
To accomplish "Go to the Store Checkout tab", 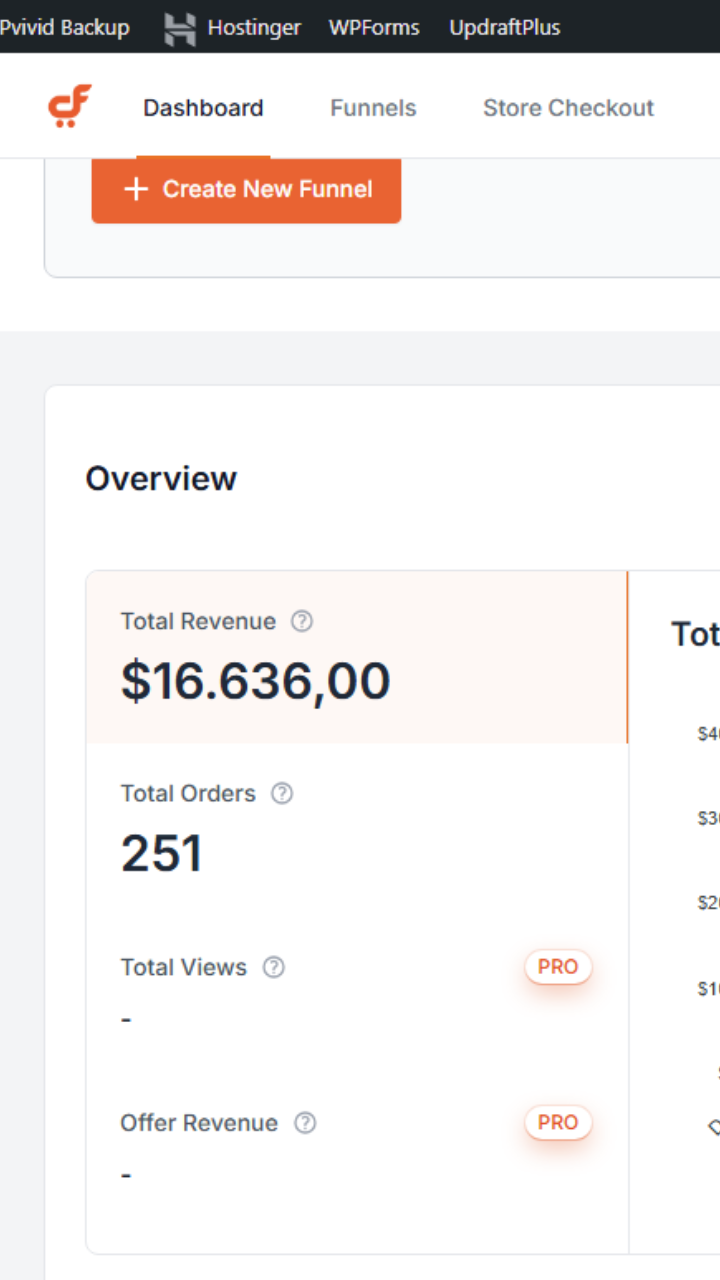I will click(x=568, y=108).
